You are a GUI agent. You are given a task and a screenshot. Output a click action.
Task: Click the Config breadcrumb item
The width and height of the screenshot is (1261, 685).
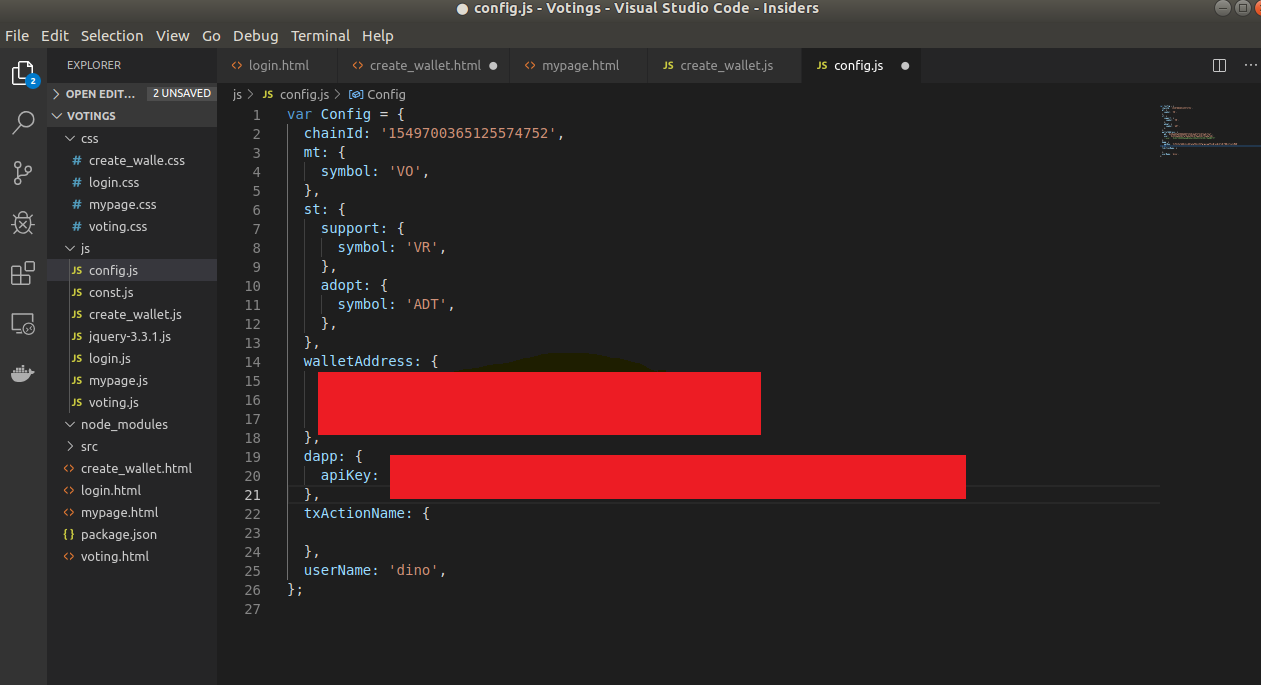click(x=386, y=94)
